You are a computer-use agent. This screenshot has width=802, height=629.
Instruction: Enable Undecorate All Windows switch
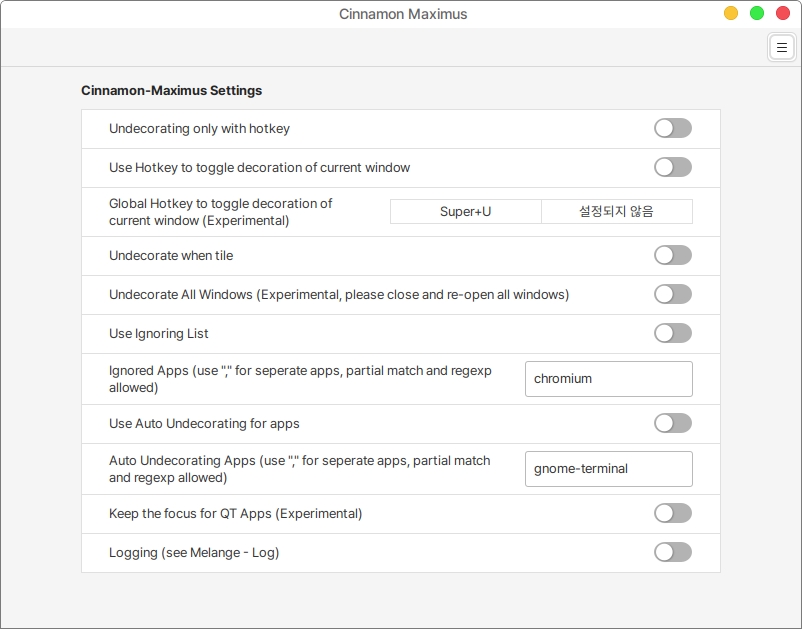(x=672, y=294)
